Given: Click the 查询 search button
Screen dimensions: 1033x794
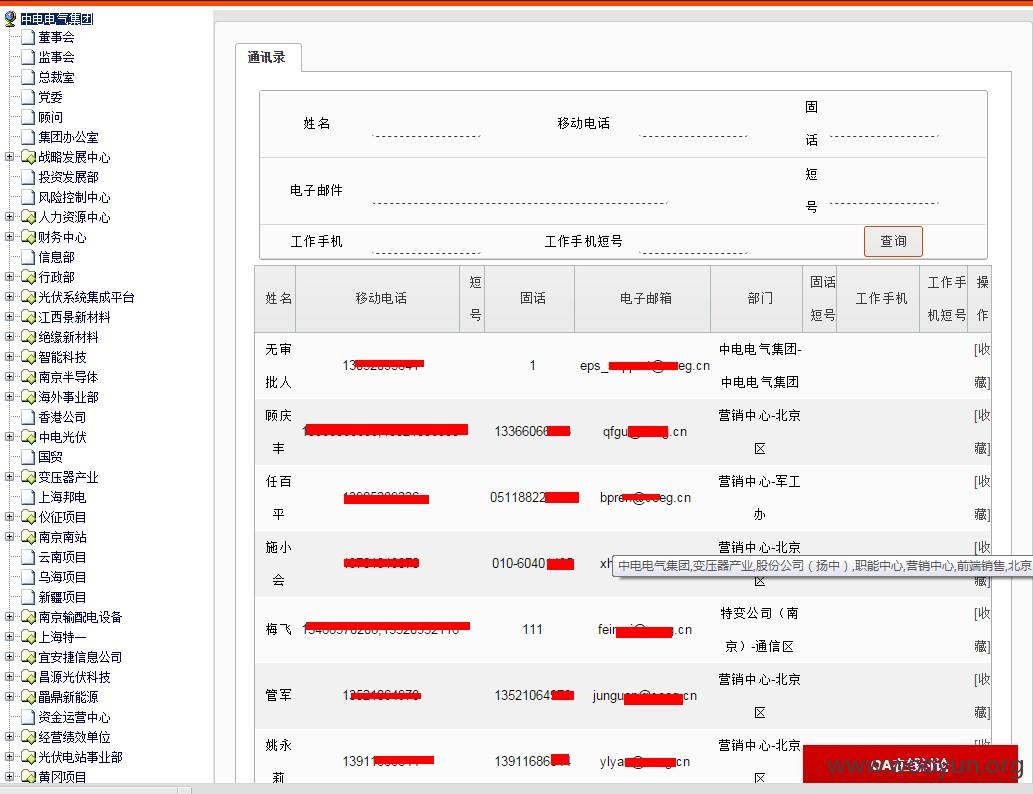Looking at the screenshot, I should (893, 241).
